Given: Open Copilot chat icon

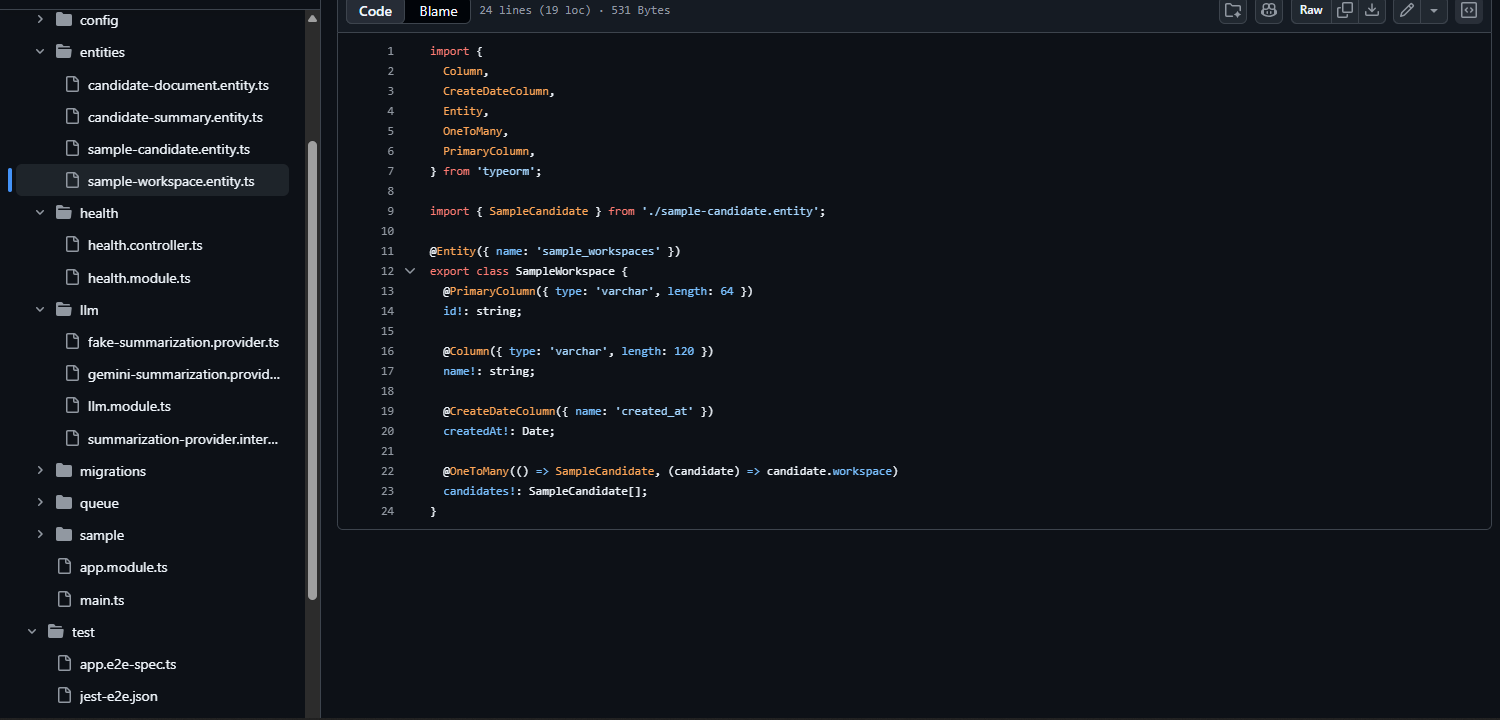Looking at the screenshot, I should pyautogui.click(x=1269, y=10).
